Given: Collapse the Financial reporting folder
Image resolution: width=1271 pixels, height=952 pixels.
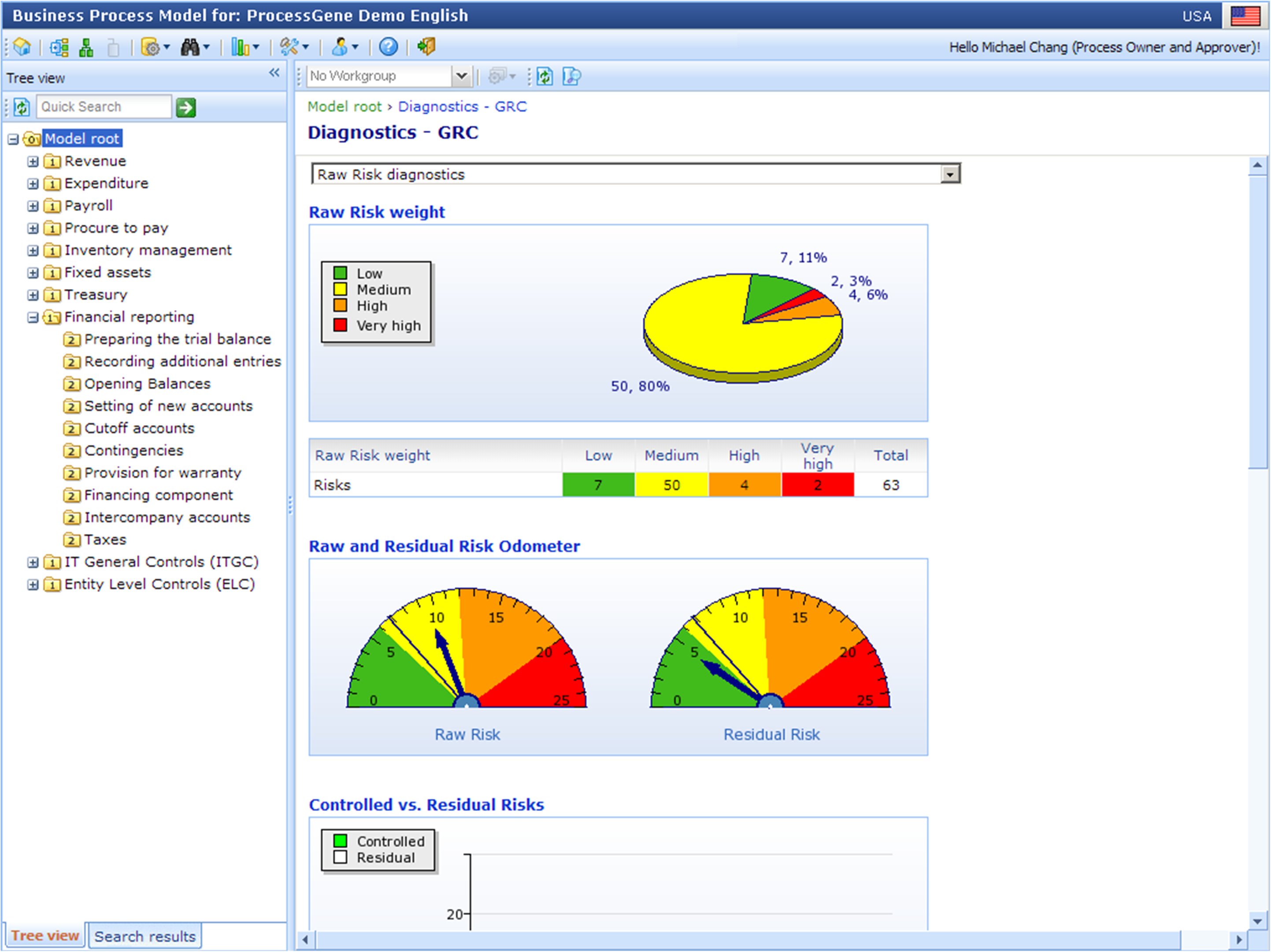Looking at the screenshot, I should tap(33, 317).
